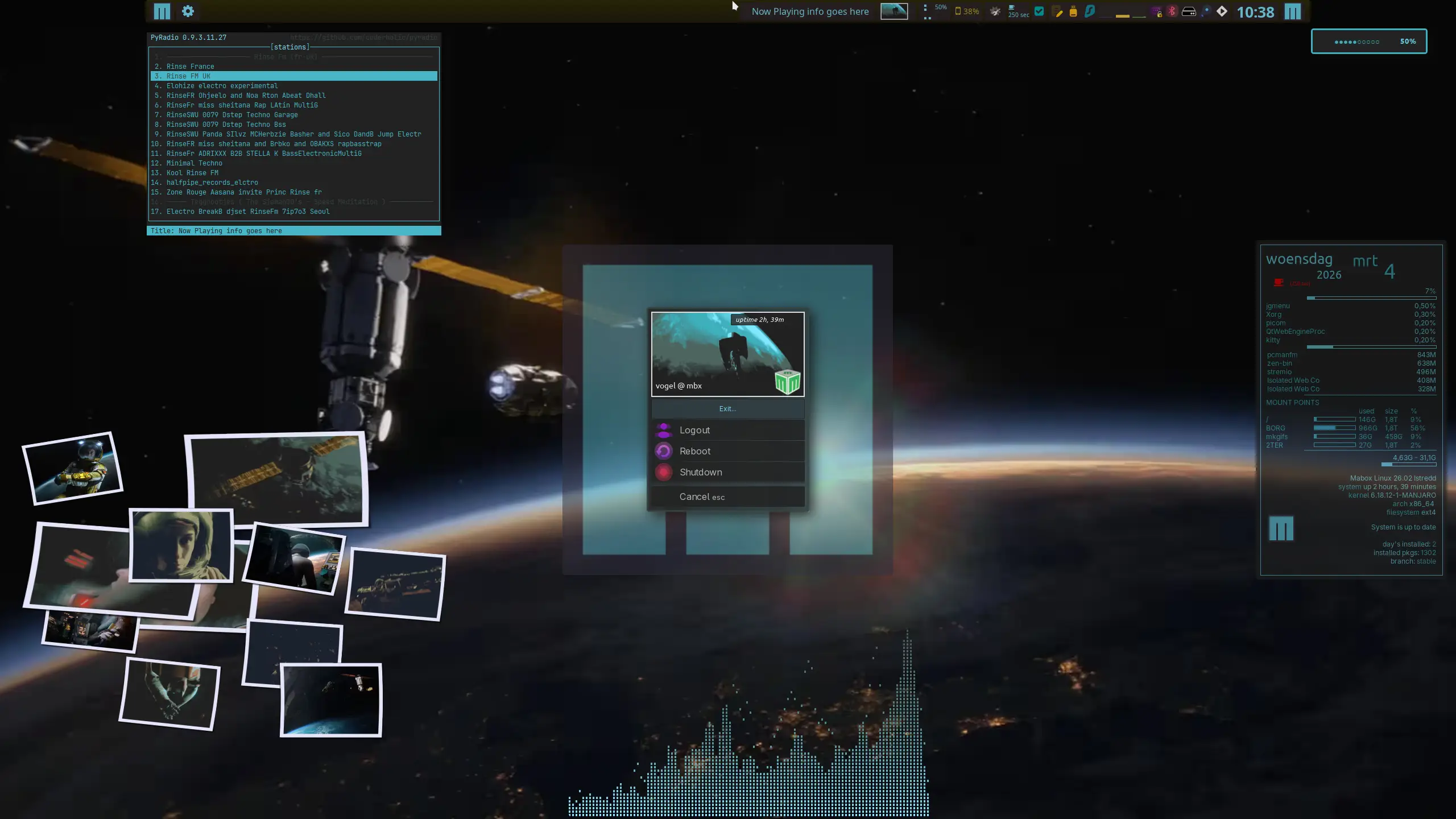Open the Mabox logo icon at the panel's right end
The width and height of the screenshot is (1456, 819).
(1292, 12)
